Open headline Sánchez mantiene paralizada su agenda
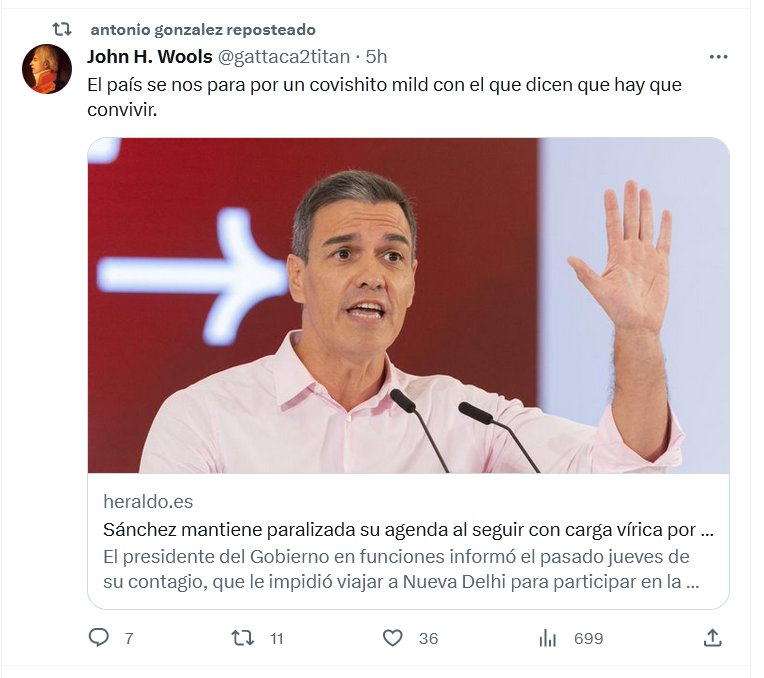 (408, 530)
